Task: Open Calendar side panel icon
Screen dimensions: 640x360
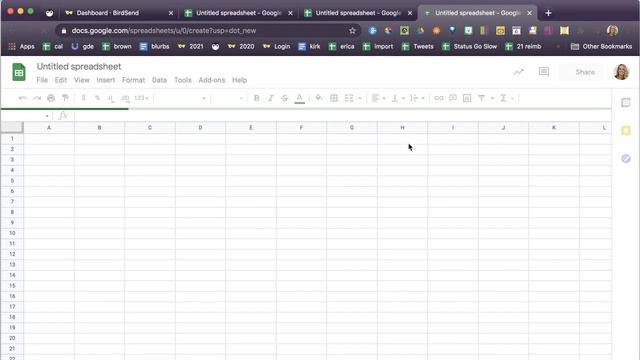Action: tap(626, 102)
